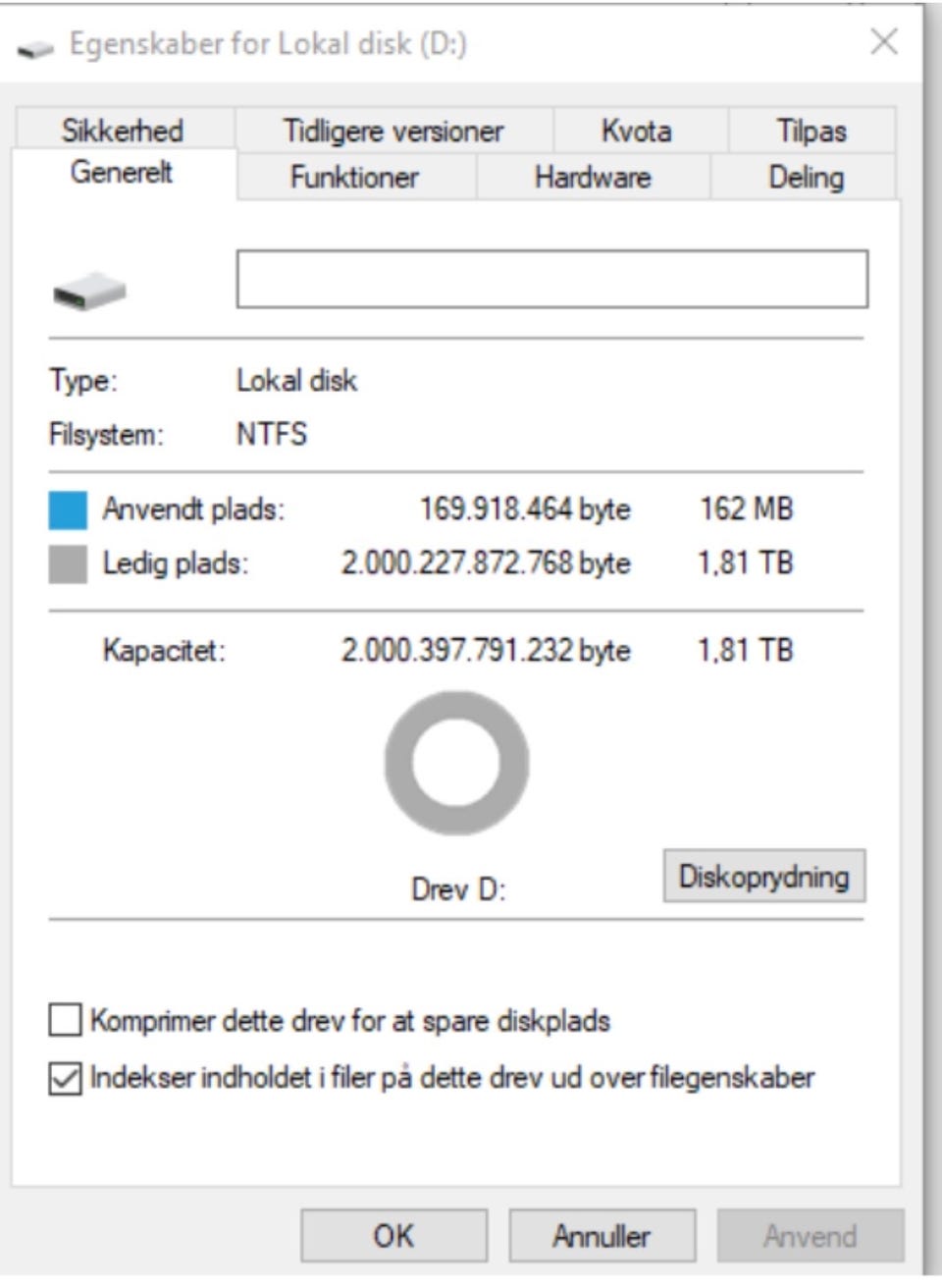Click the drive icon in the title bar
This screenshot has width=942, height=1288.
35,46
